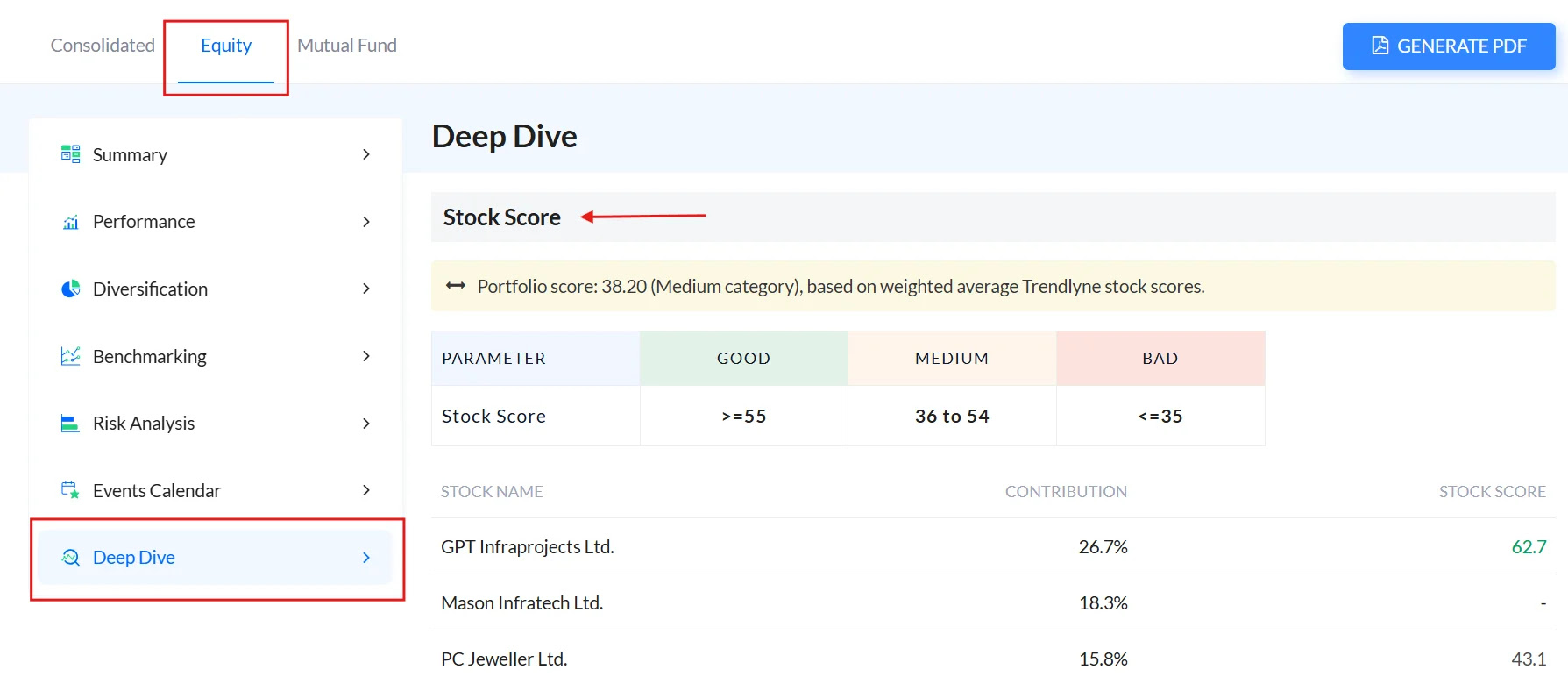Click the PDF file icon in Generate PDF
Image resolution: width=1568 pixels, height=677 pixels.
tap(1380, 46)
